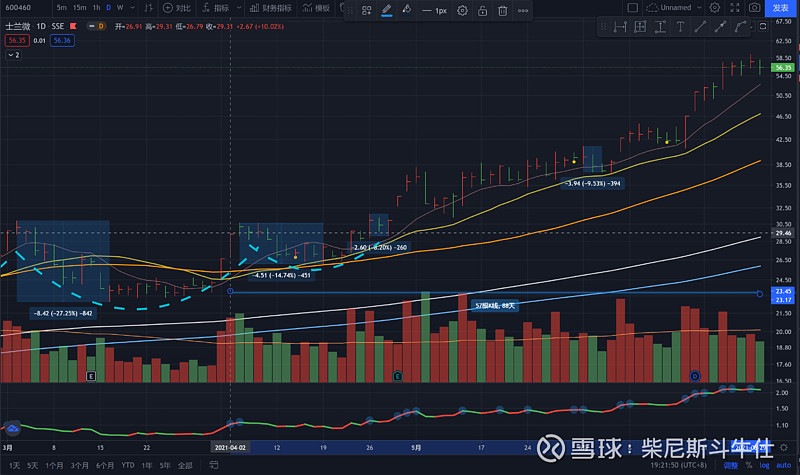Screen dimensions: 800x475
Task: Click the 19:21:50 (UTC+8) timezone
Action: (678, 465)
